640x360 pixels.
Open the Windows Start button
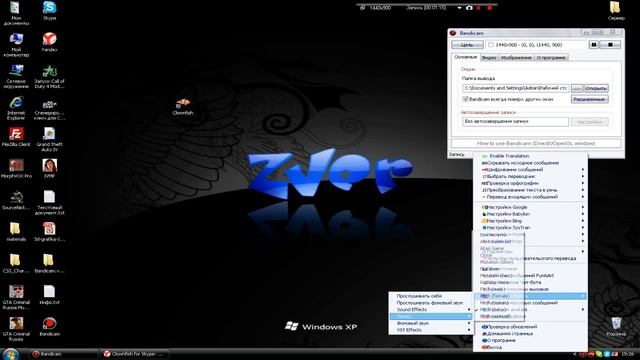coord(10,354)
